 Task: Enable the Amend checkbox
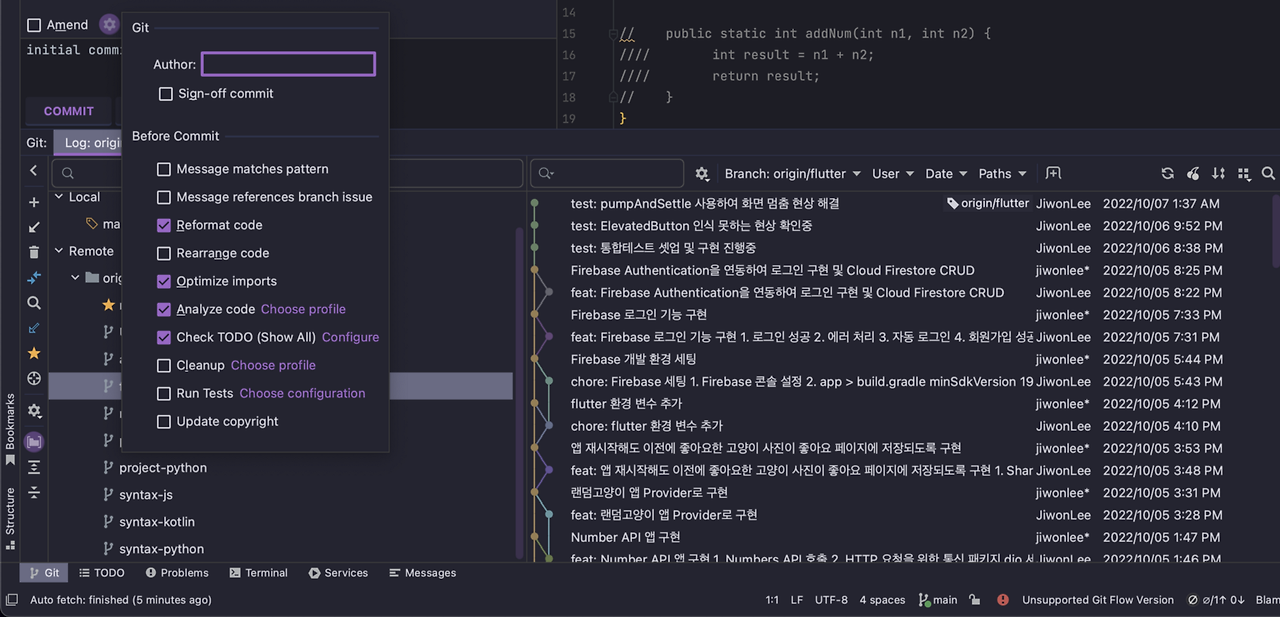point(34,25)
